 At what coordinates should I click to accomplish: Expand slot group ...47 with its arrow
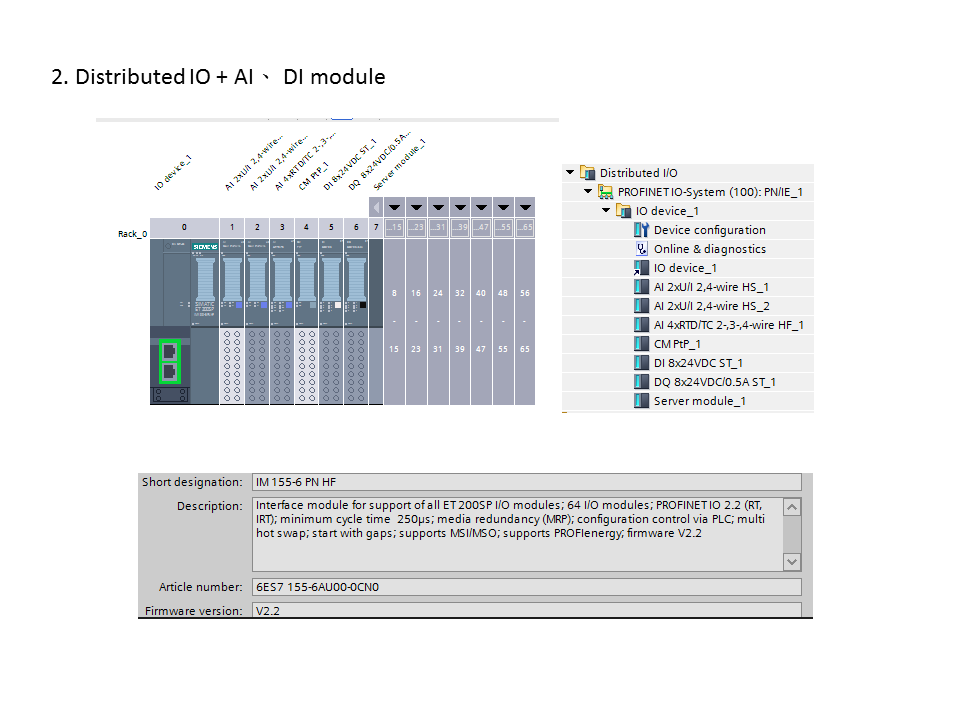point(481,207)
